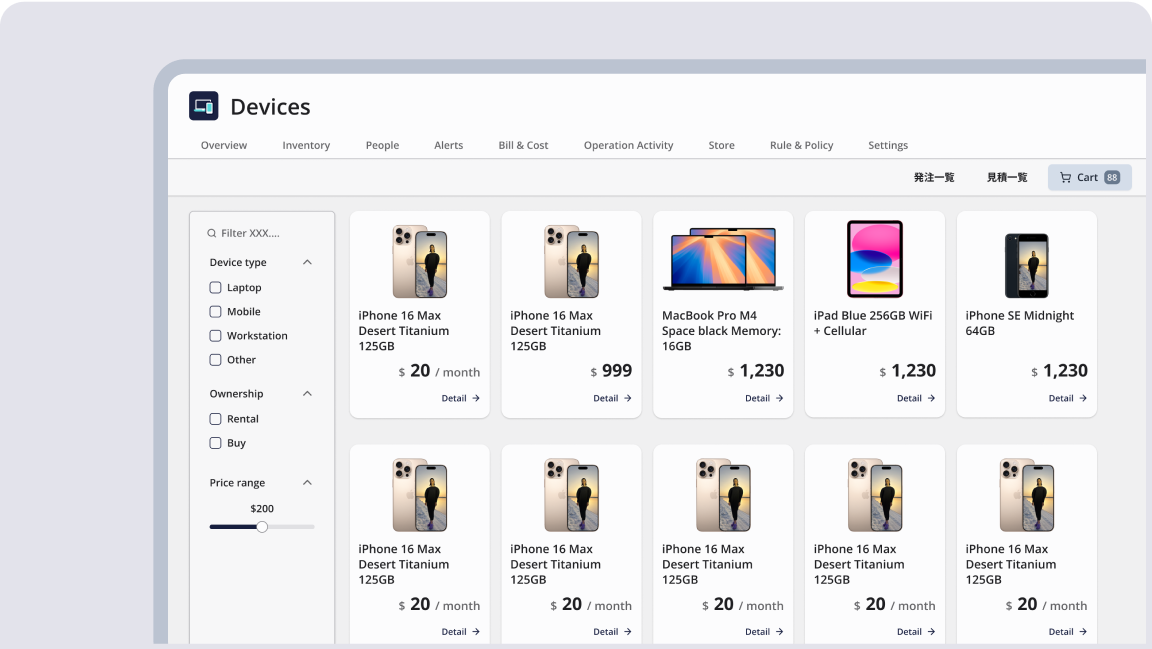Viewport: 1152px width, 649px height.
Task: Click the Detail arrow on first iPhone 16 Max
Action: pyautogui.click(x=461, y=398)
